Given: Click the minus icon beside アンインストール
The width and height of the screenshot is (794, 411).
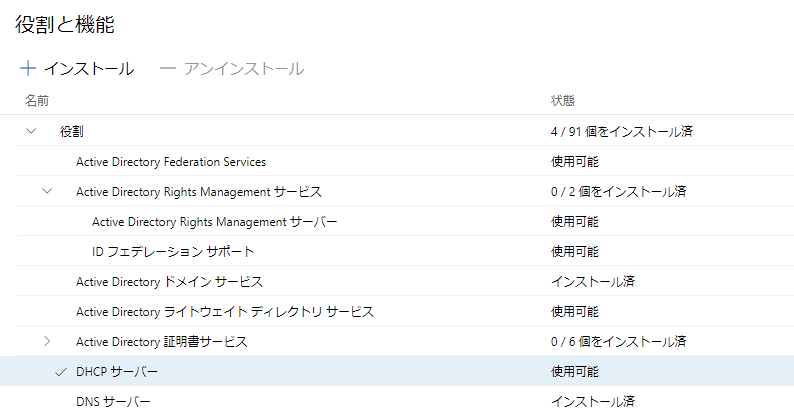Looking at the screenshot, I should 167,68.
